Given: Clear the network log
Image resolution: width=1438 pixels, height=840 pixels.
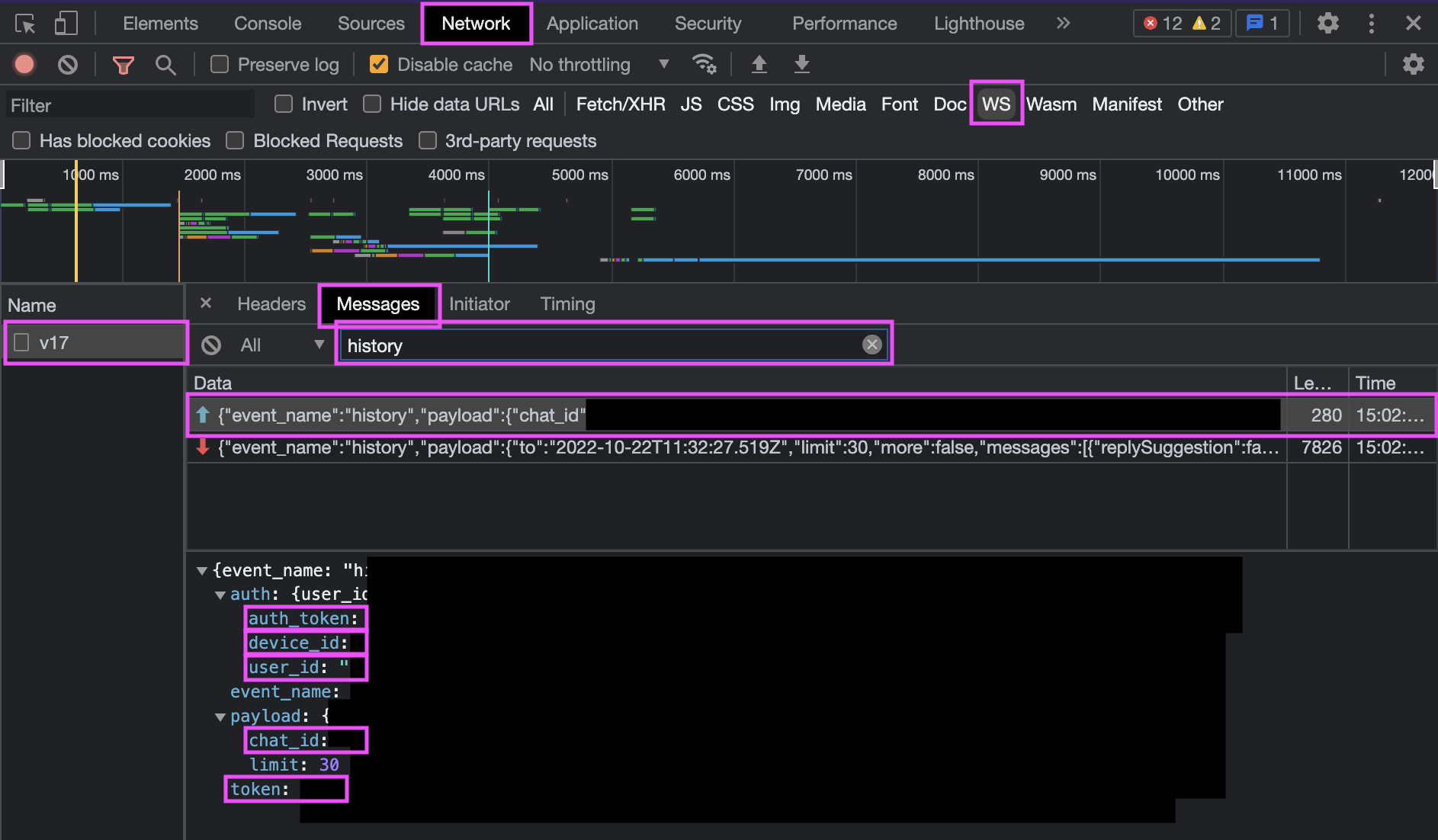Looking at the screenshot, I should coord(68,65).
